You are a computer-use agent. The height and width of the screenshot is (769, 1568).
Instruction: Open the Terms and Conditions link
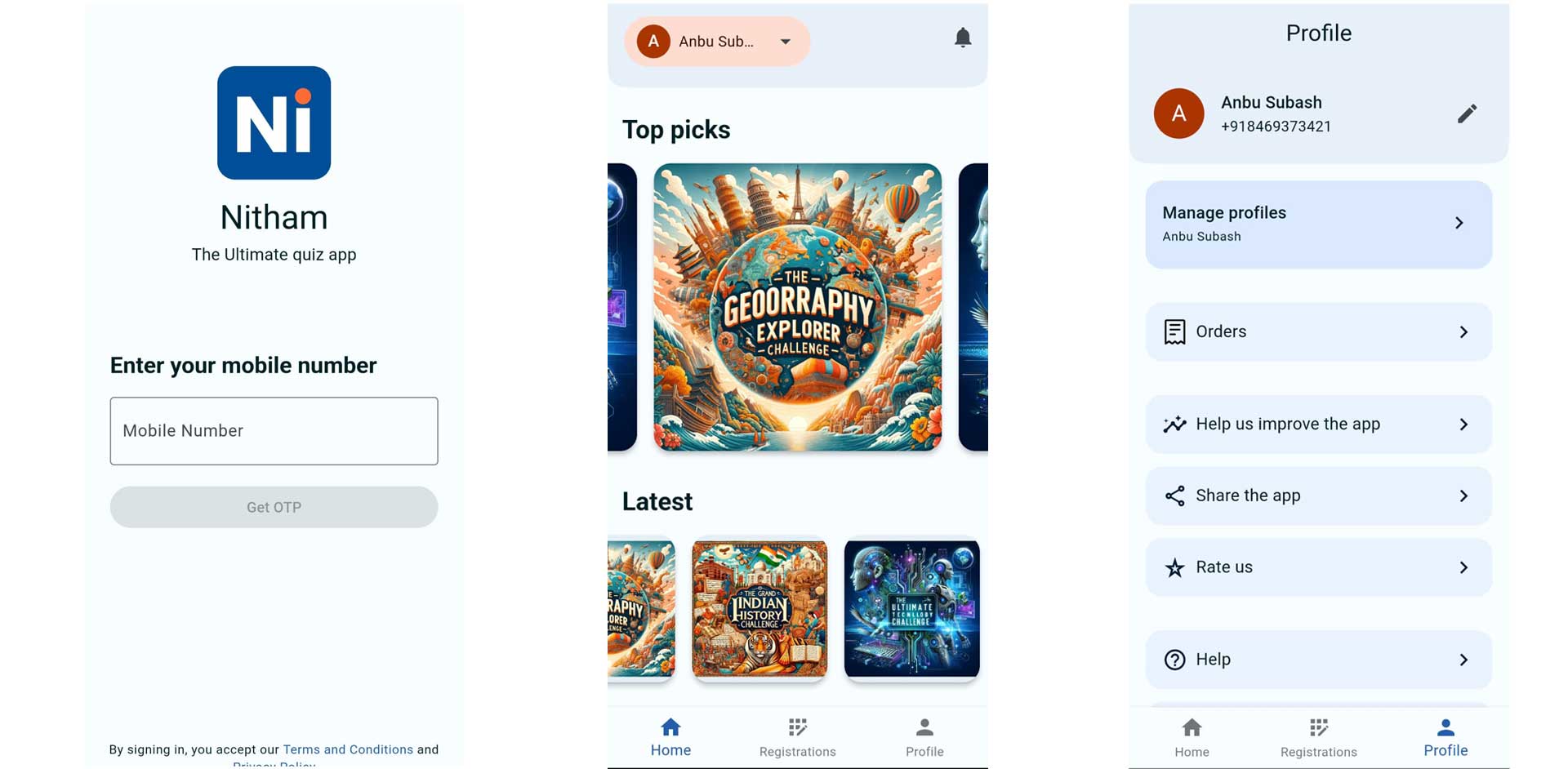[x=348, y=749]
